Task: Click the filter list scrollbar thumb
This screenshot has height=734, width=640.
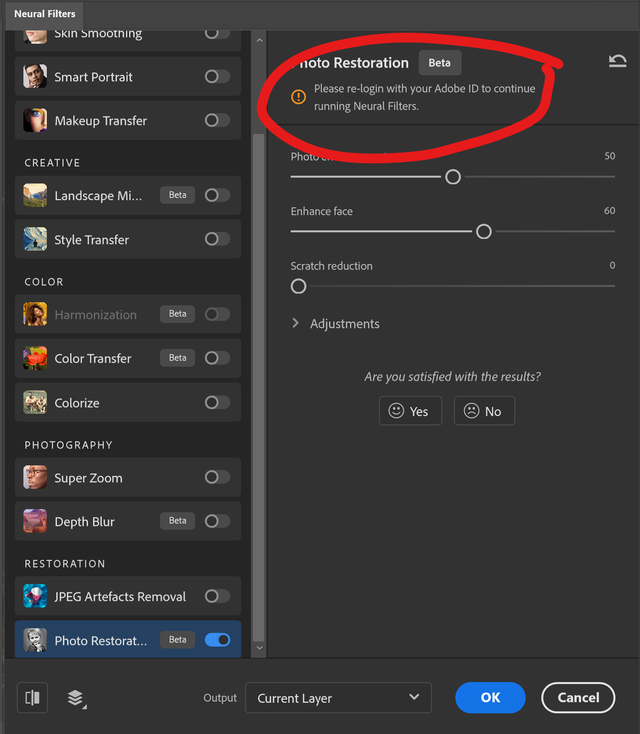Action: [258, 388]
